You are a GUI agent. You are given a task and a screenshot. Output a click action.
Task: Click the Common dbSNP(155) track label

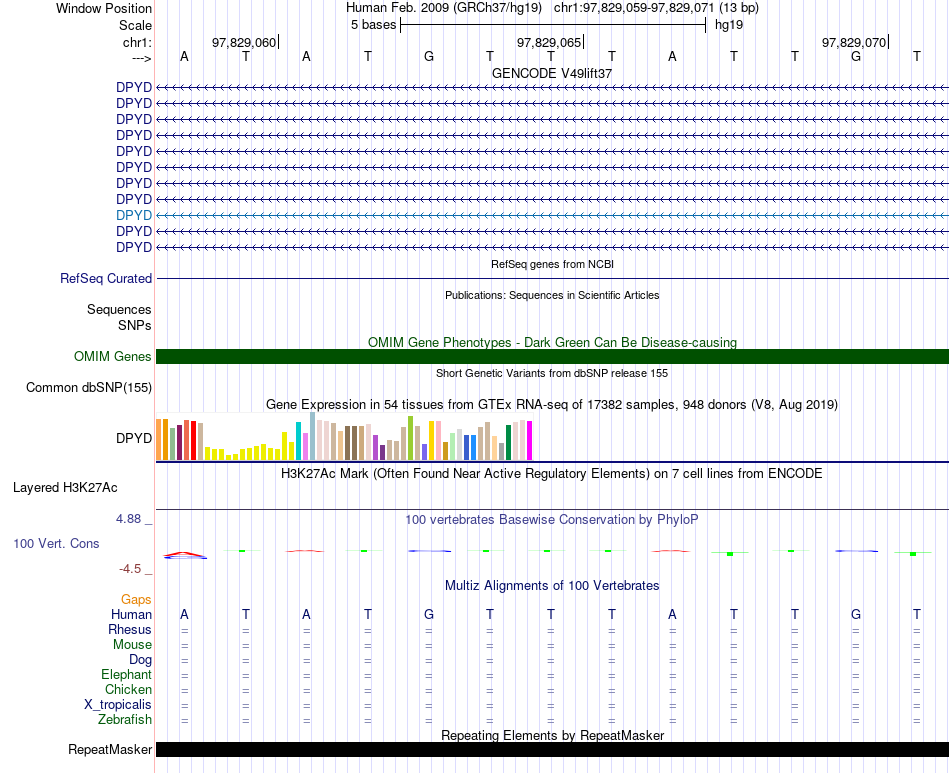pos(89,388)
